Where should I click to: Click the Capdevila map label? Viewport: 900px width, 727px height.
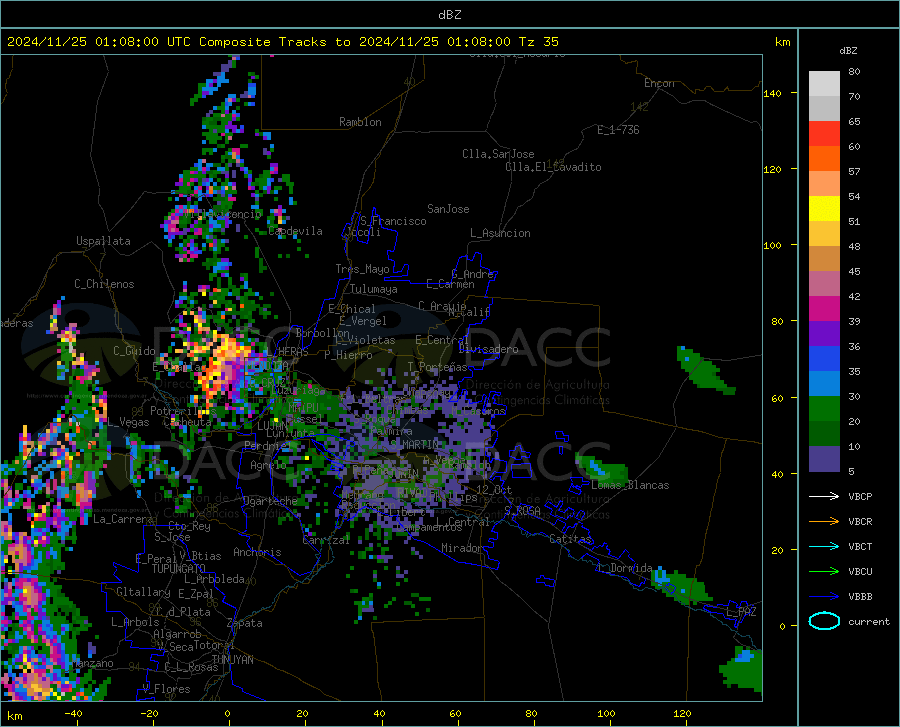coord(295,231)
